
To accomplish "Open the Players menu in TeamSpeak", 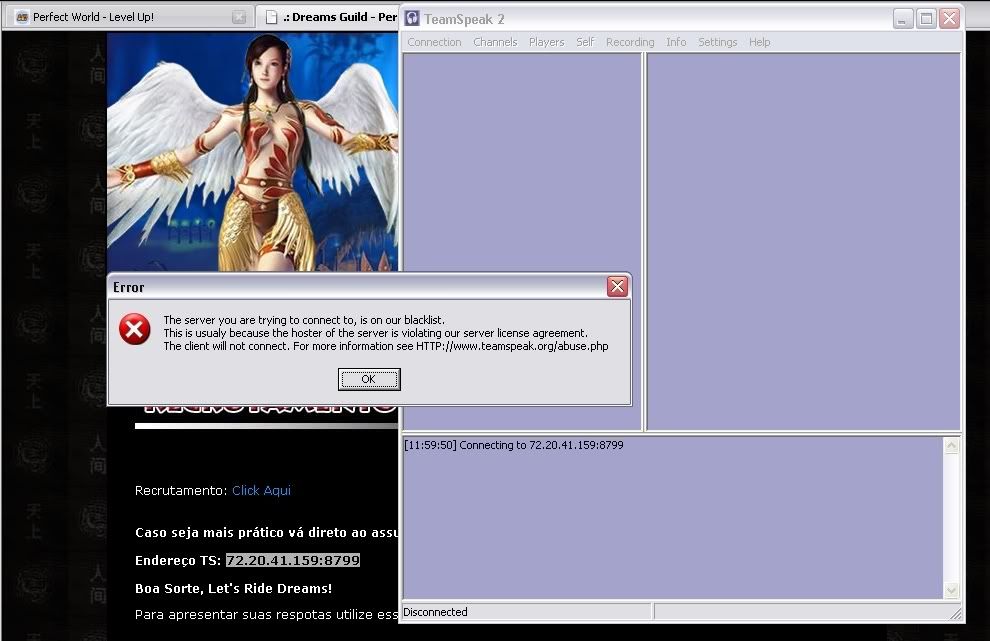I will [x=546, y=42].
